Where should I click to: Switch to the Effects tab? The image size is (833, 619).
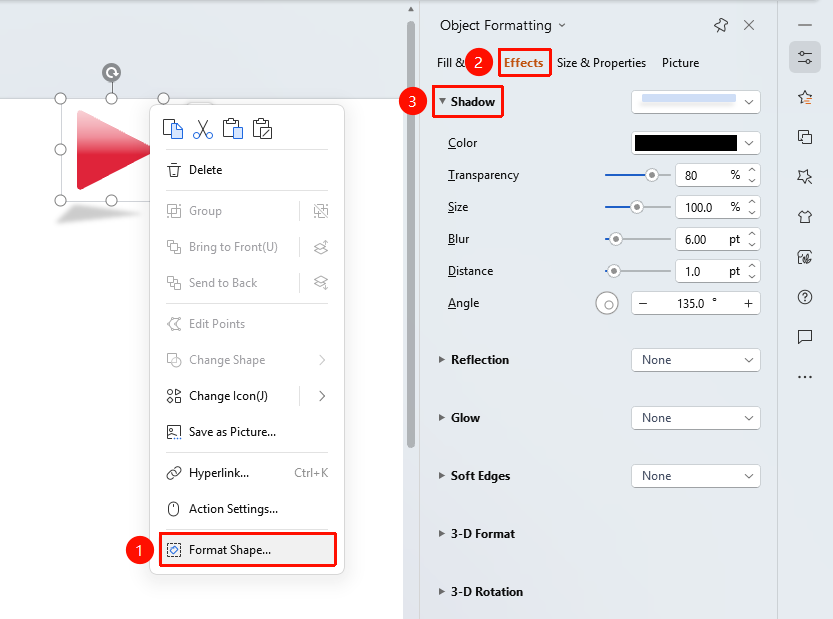pos(524,63)
